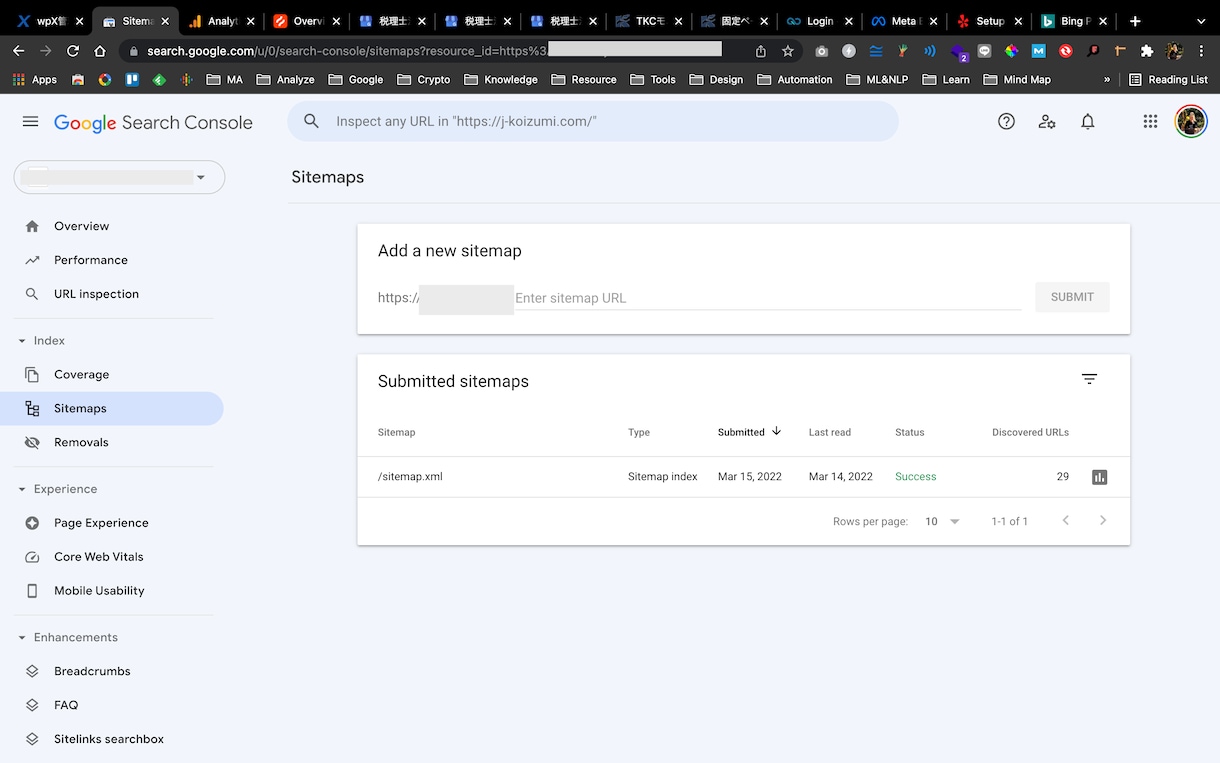
Task: Click the SUBMIT sitemap button
Action: point(1072,297)
